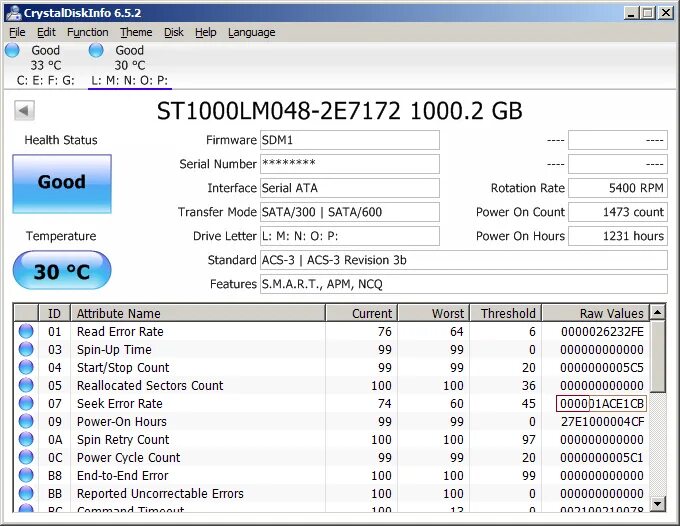
Task: Open the Disk menu
Action: [x=174, y=33]
